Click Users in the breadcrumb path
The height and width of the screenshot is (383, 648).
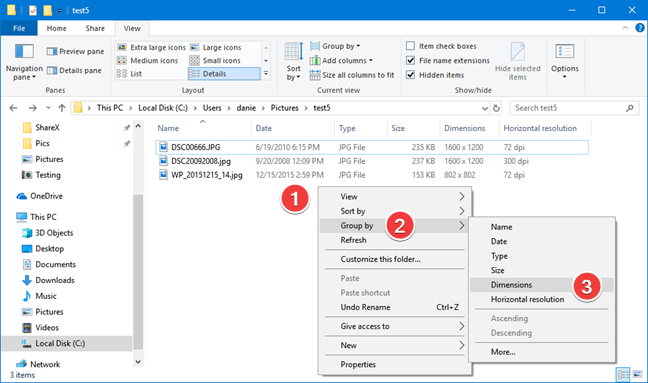[x=212, y=108]
